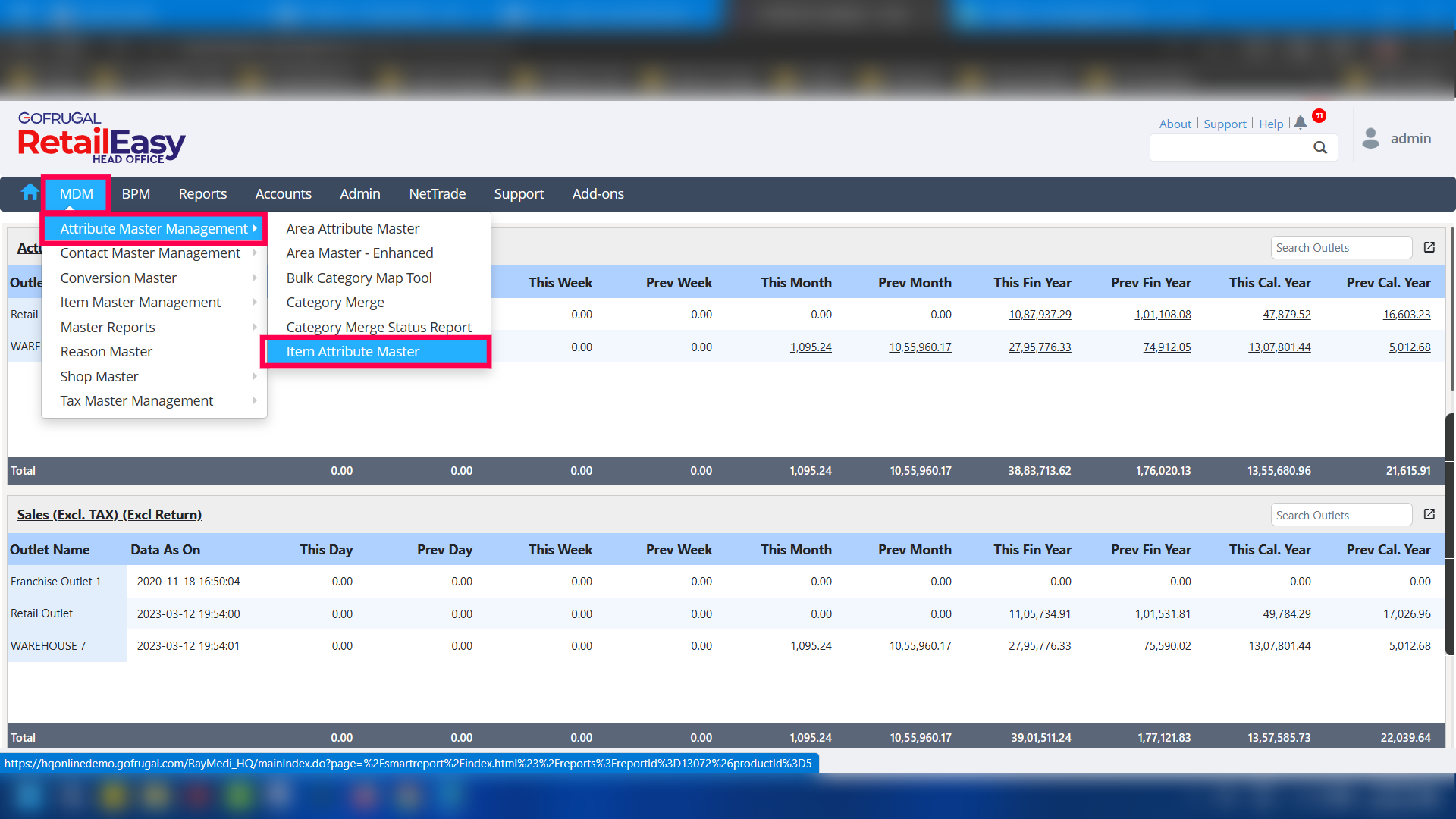Click the admin user avatar icon
This screenshot has width=1456, height=819.
click(x=1370, y=138)
